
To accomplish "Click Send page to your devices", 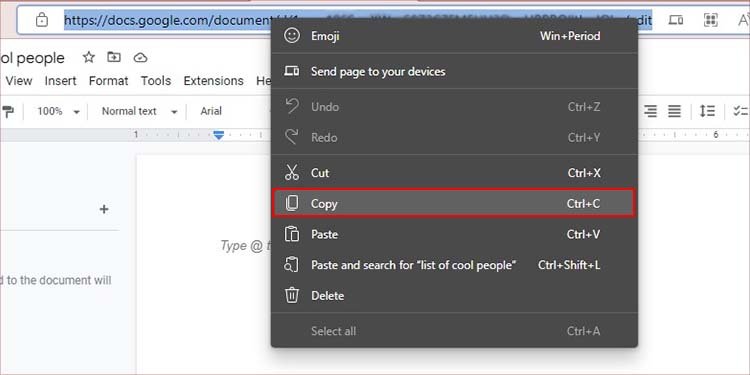I will point(454,71).
